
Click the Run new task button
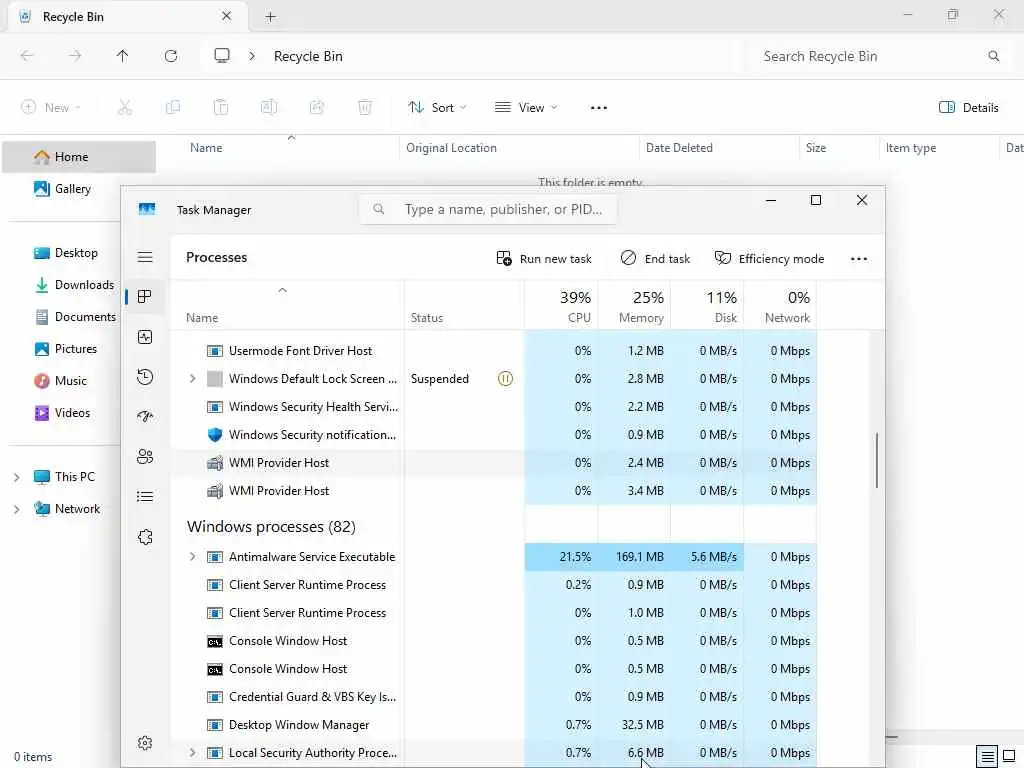544,259
